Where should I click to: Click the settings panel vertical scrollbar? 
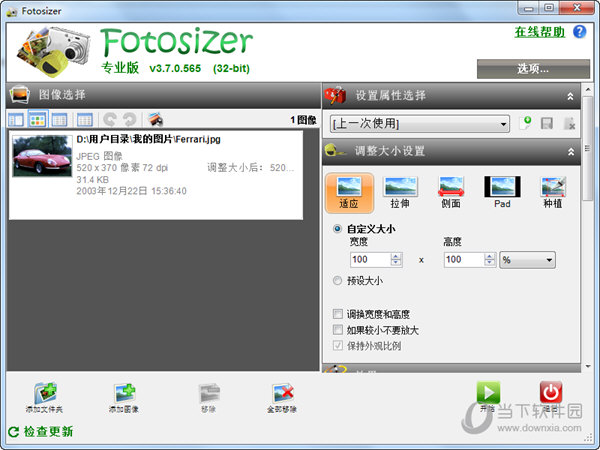point(587,147)
